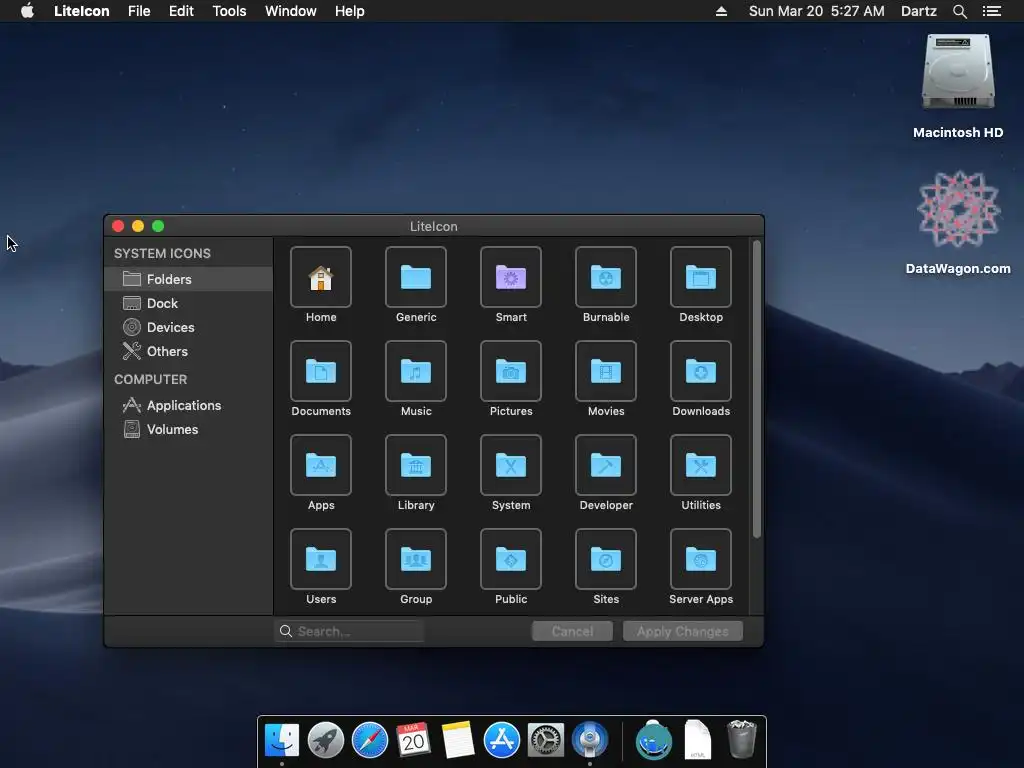
Task: Select the Movies folder icon
Action: 606,371
